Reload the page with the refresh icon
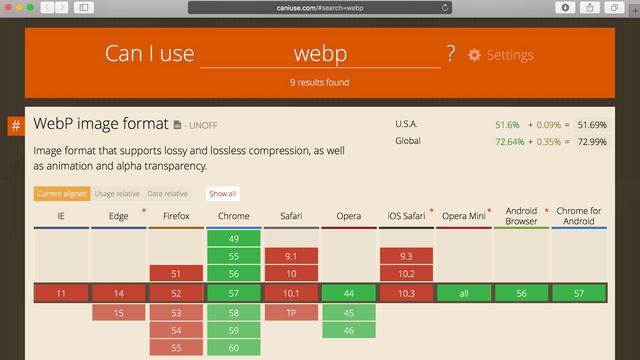The width and height of the screenshot is (640, 360). (444, 8)
